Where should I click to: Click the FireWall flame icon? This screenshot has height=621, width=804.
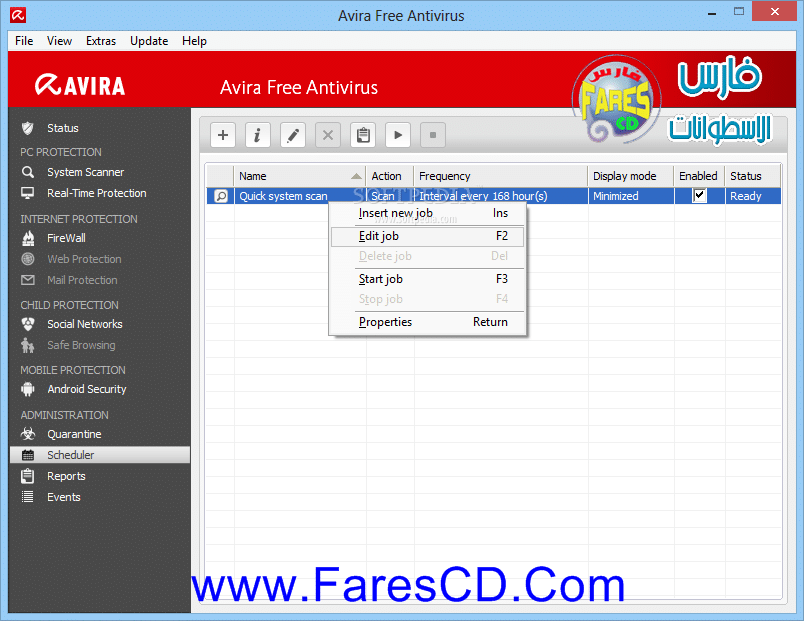(x=28, y=238)
